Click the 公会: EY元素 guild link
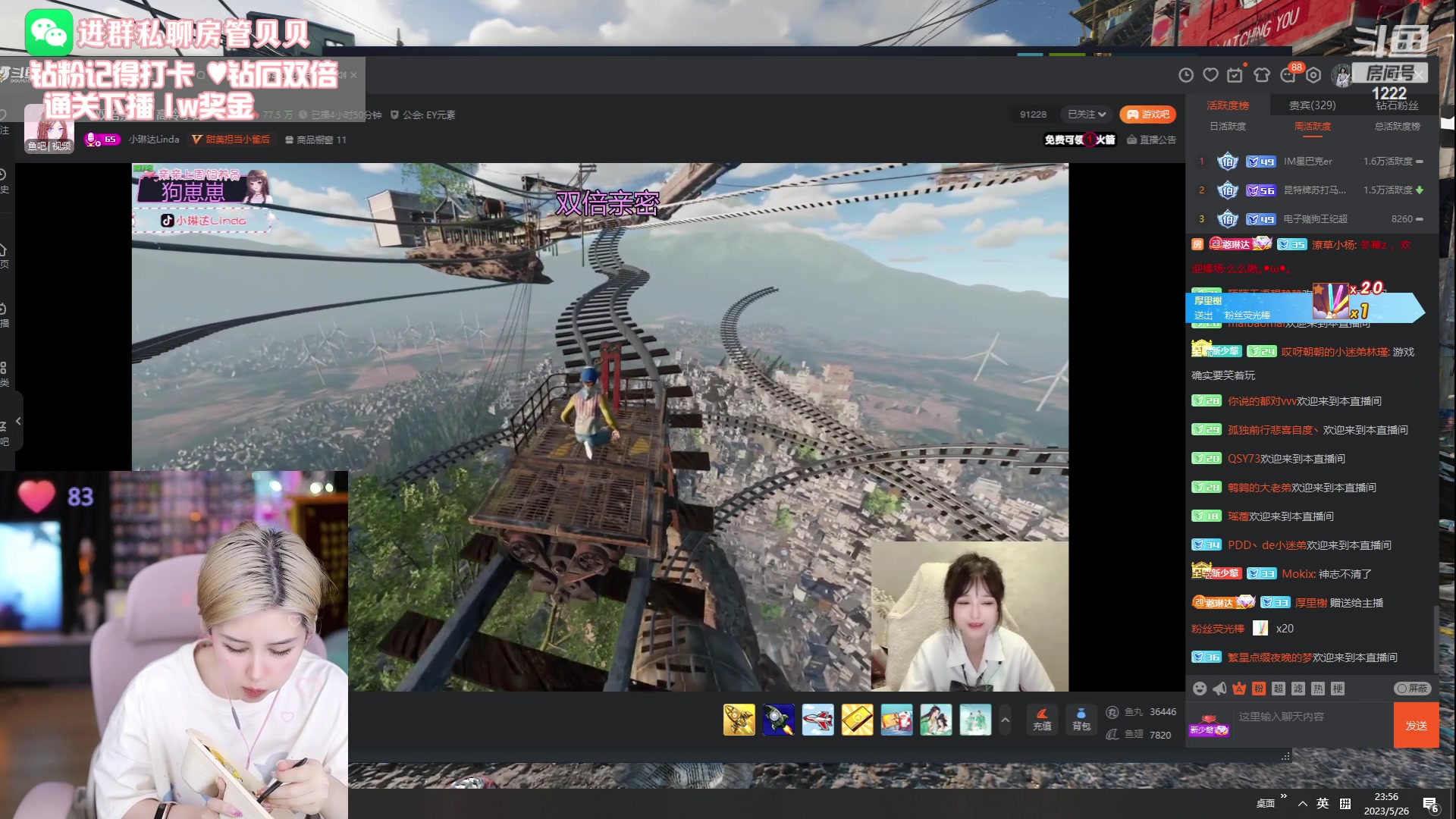The image size is (1456, 819). [x=422, y=115]
